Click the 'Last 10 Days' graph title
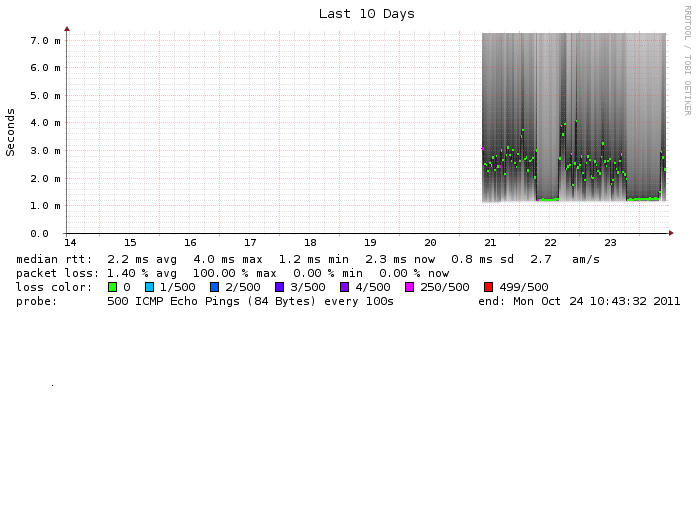The width and height of the screenshot is (697, 510). [367, 14]
